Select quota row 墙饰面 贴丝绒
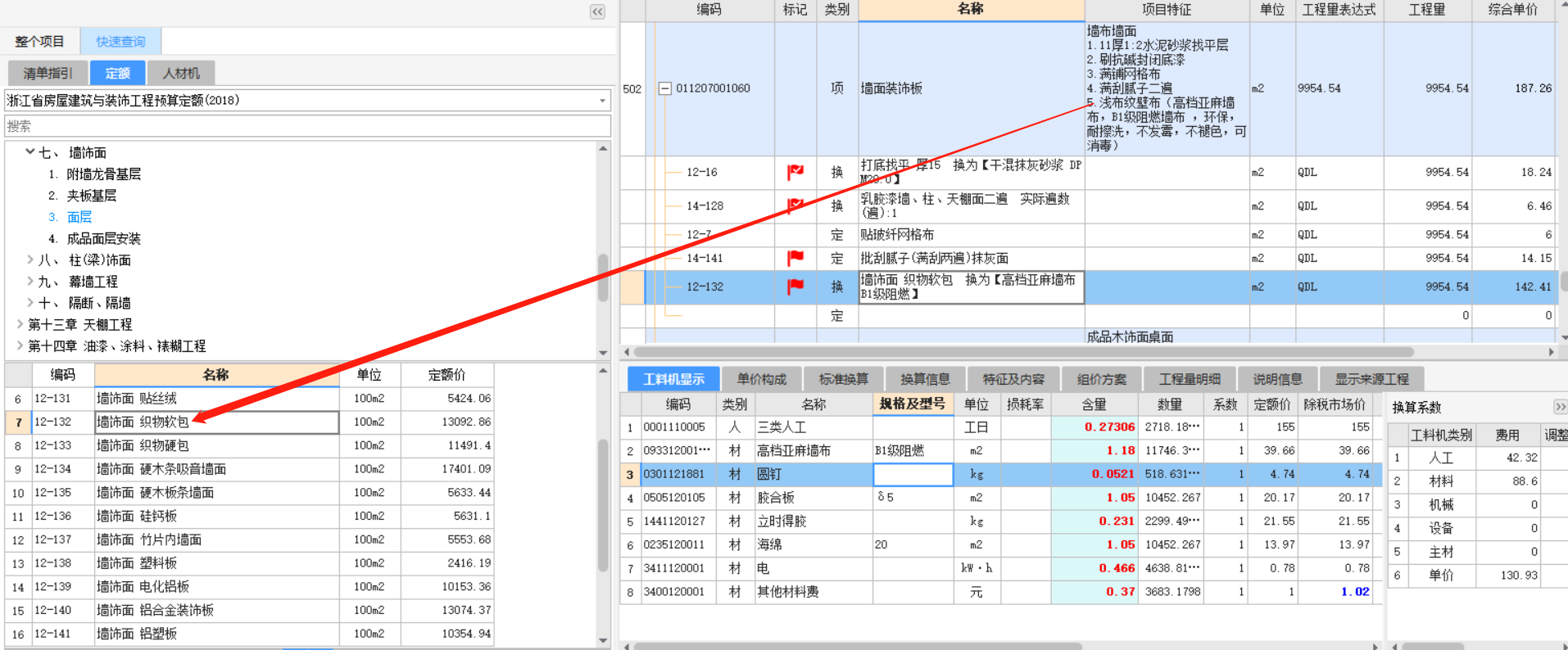 pyautogui.click(x=249, y=398)
